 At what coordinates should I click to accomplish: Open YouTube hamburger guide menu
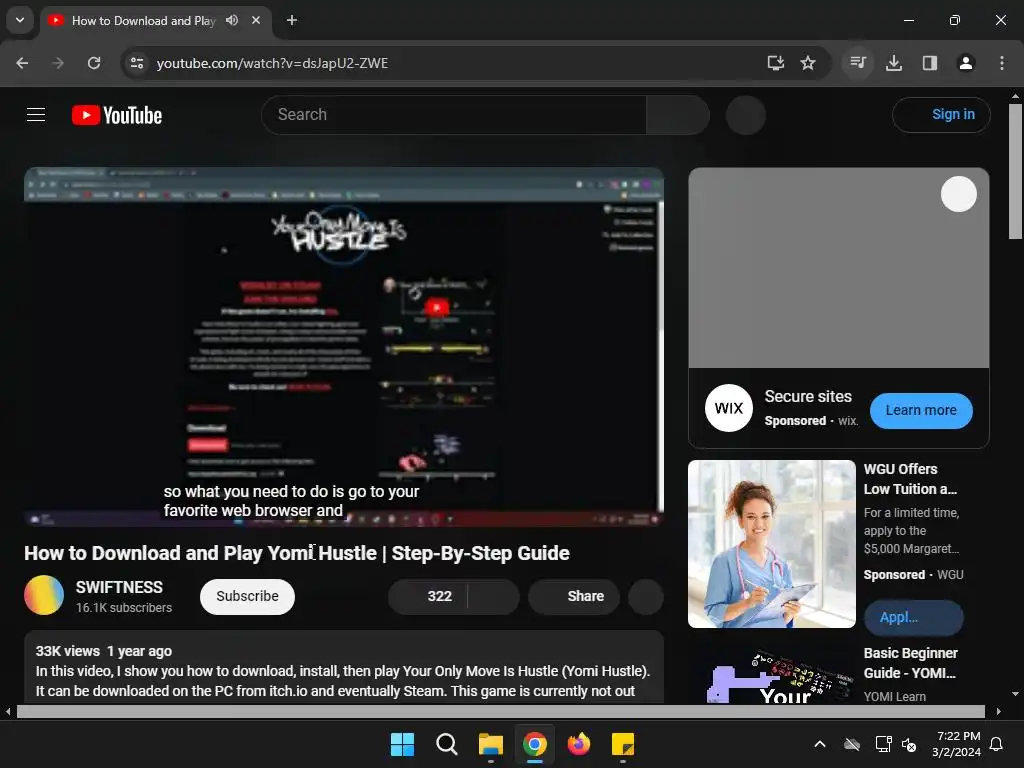pyautogui.click(x=36, y=115)
